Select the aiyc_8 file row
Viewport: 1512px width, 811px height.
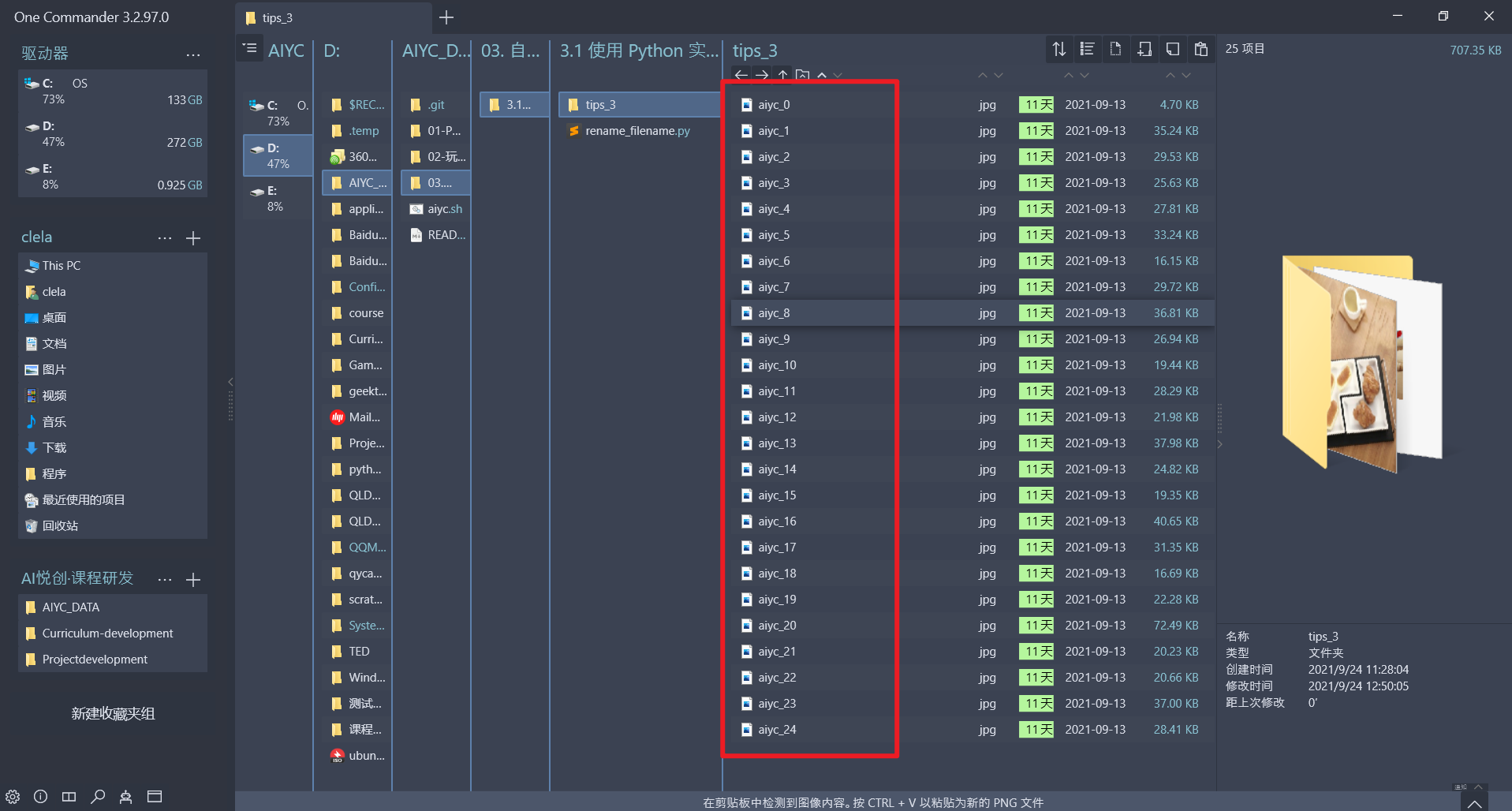pos(973,313)
